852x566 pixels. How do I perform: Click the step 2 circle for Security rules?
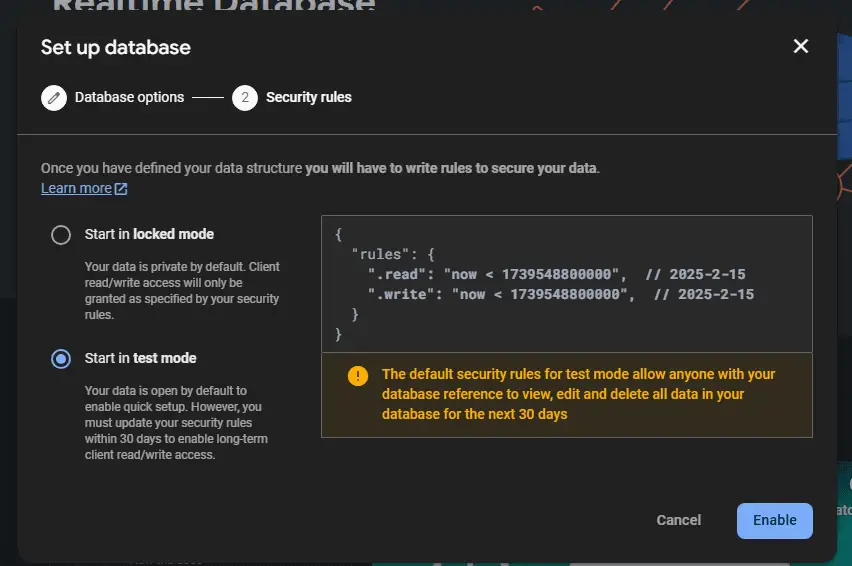tap(245, 98)
